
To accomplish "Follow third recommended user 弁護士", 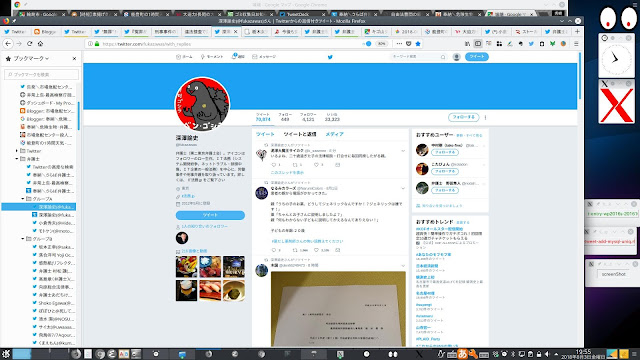I will click(x=444, y=191).
